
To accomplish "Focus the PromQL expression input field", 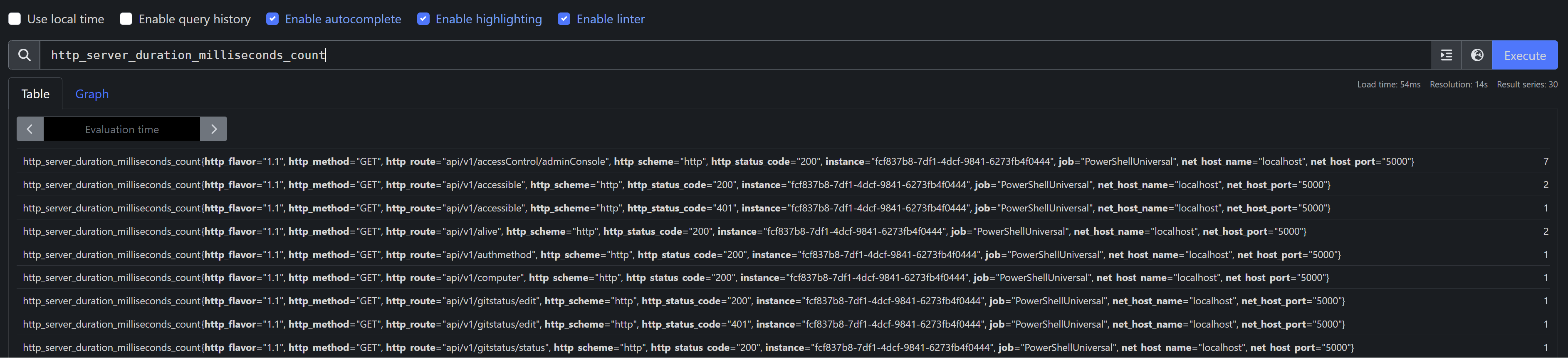I will [x=730, y=55].
